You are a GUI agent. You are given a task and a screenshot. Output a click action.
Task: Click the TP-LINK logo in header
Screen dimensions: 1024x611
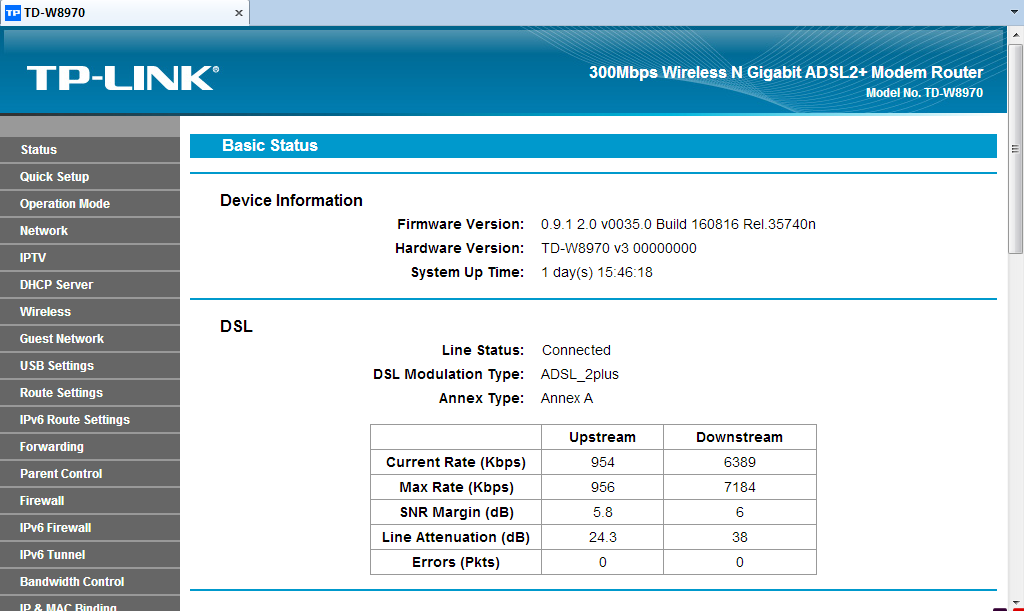tap(123, 78)
